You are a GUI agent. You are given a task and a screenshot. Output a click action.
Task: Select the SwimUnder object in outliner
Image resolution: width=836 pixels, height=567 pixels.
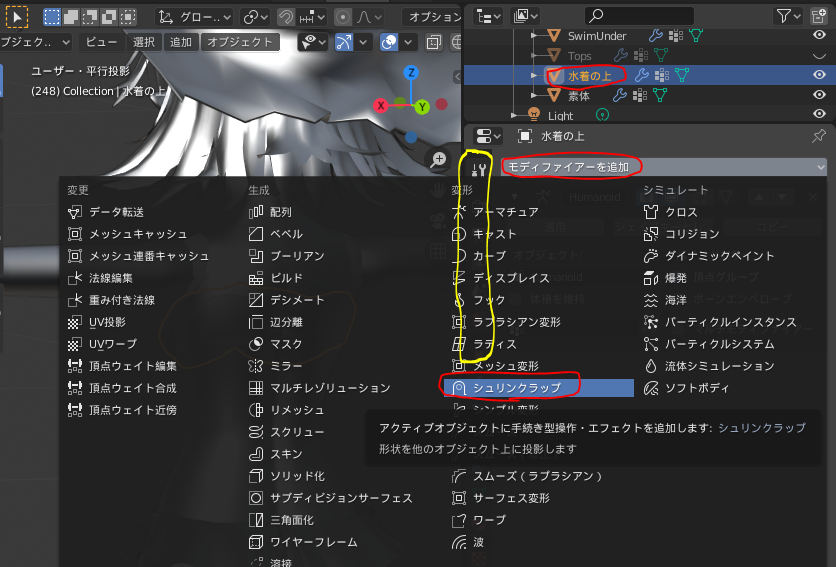[x=597, y=36]
